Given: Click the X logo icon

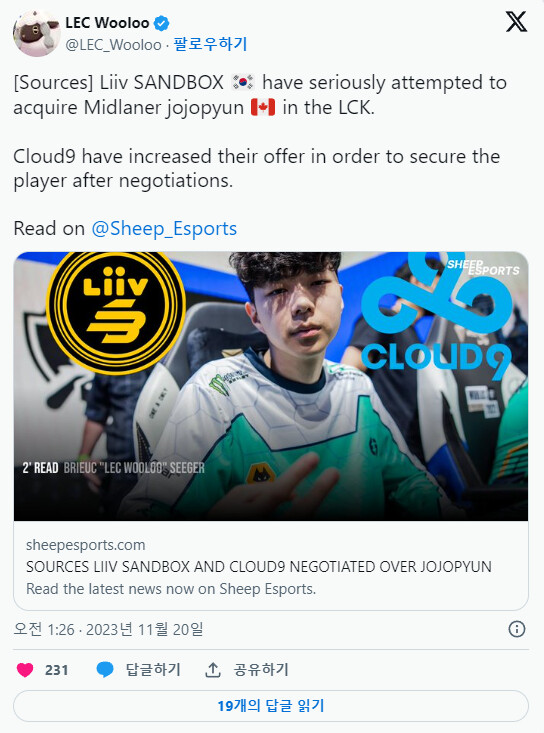Looking at the screenshot, I should (516, 22).
